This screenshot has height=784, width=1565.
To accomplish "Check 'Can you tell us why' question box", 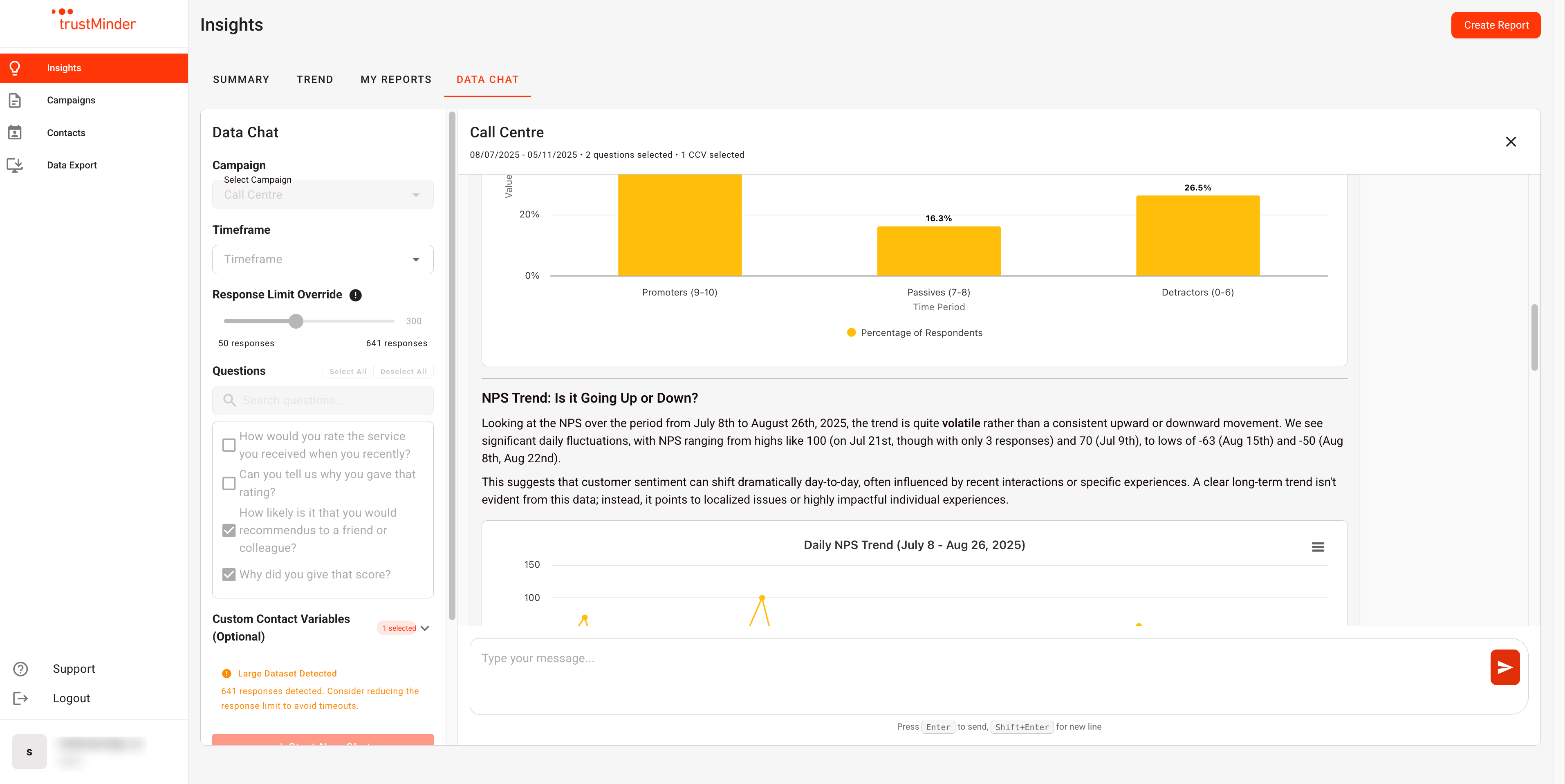I will (229, 484).
